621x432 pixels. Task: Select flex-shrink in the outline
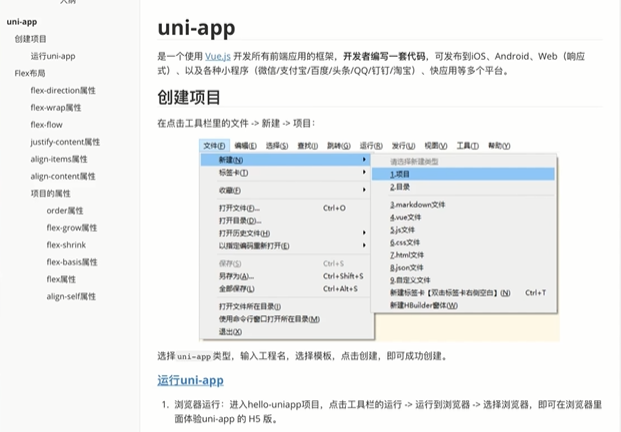tap(66, 245)
